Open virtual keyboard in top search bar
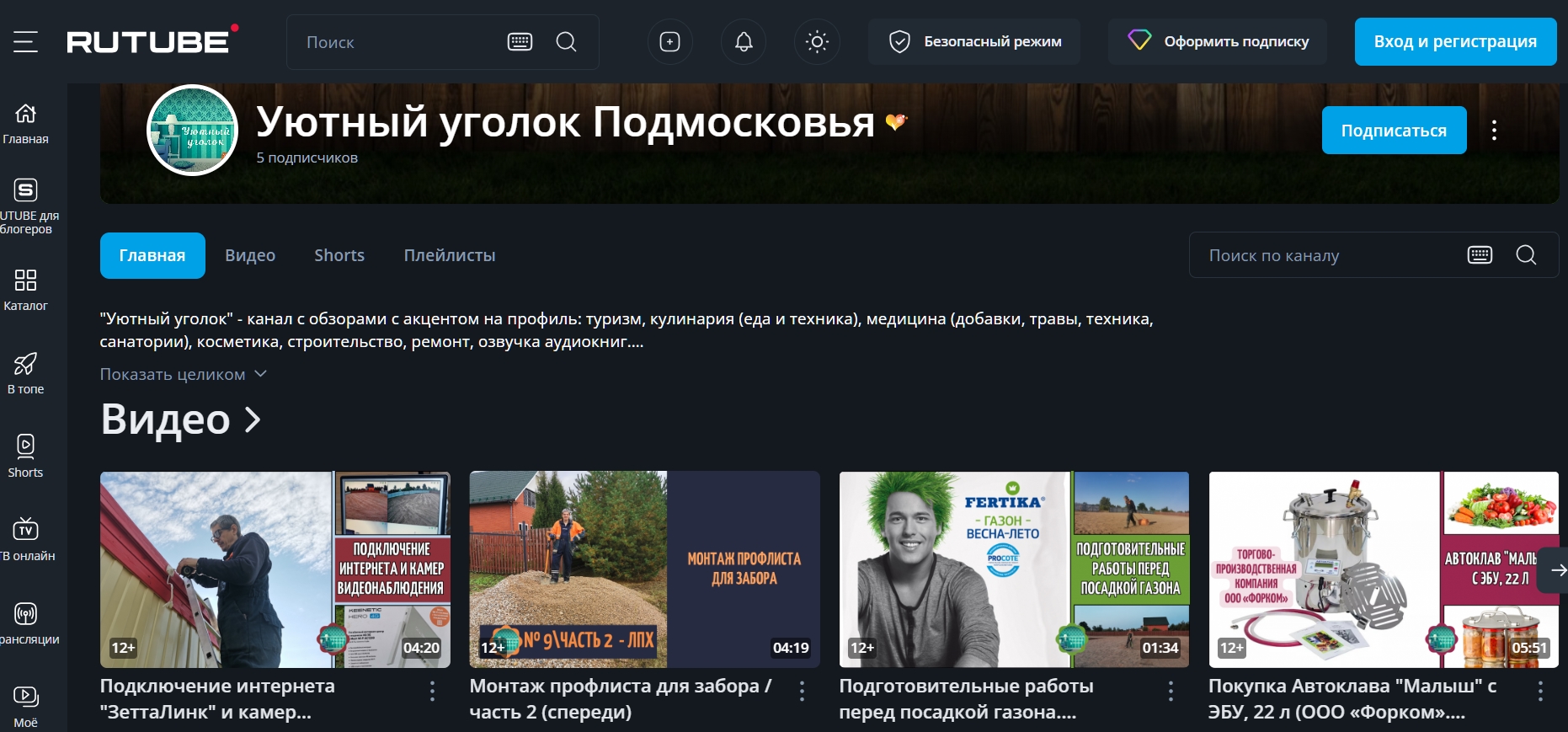 point(520,41)
